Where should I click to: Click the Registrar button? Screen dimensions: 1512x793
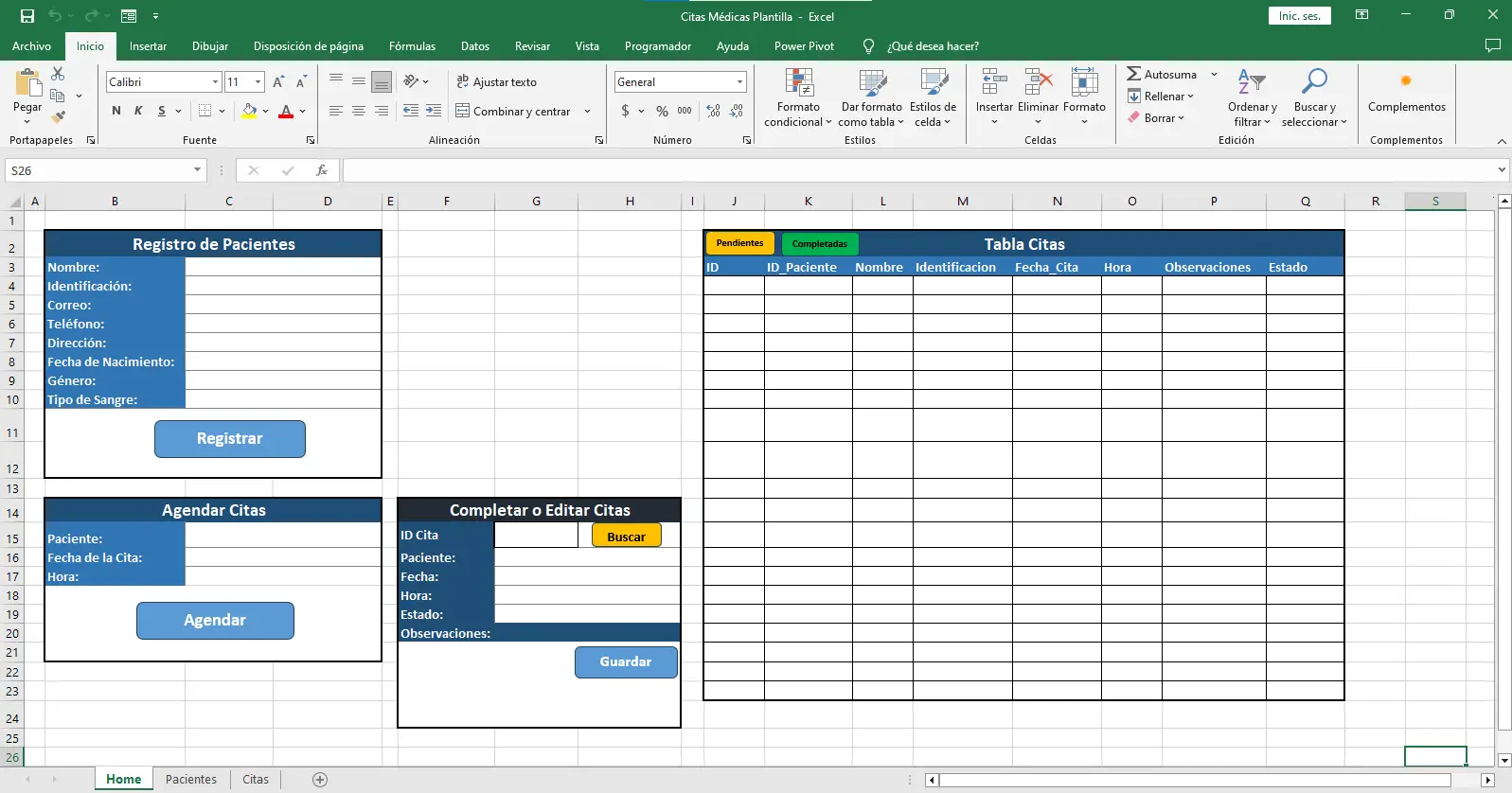(230, 439)
